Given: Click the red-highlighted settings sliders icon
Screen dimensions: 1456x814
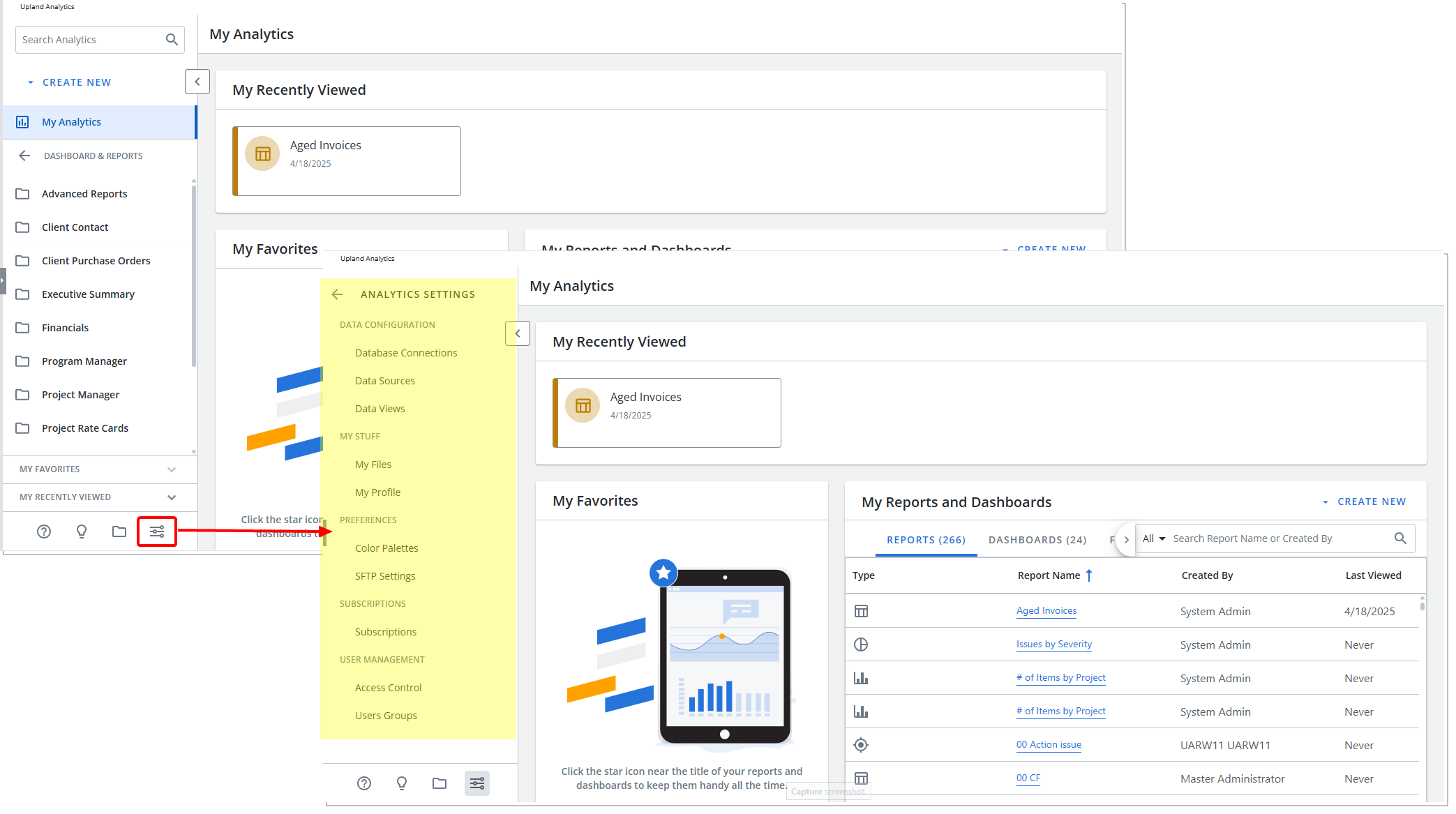Looking at the screenshot, I should (157, 532).
